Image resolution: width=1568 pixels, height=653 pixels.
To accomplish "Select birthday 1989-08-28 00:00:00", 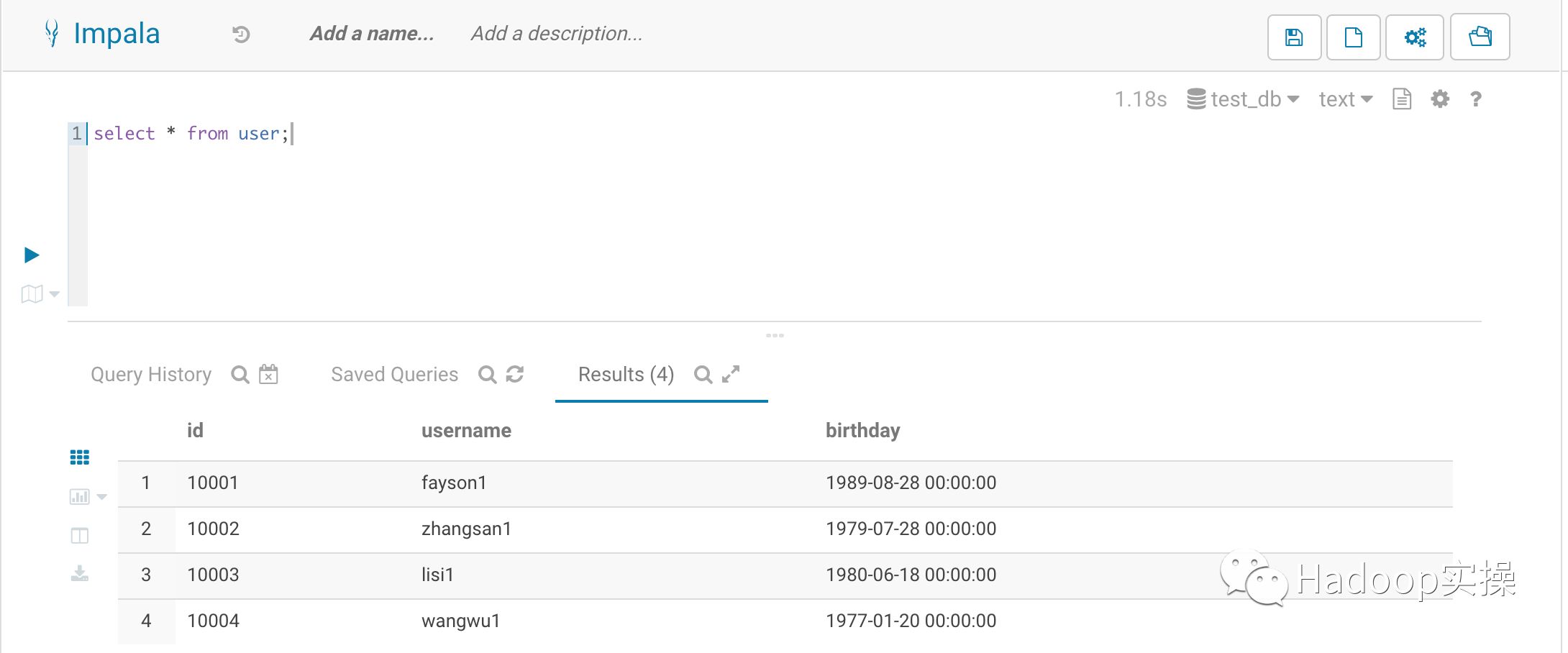I will pyautogui.click(x=911, y=483).
